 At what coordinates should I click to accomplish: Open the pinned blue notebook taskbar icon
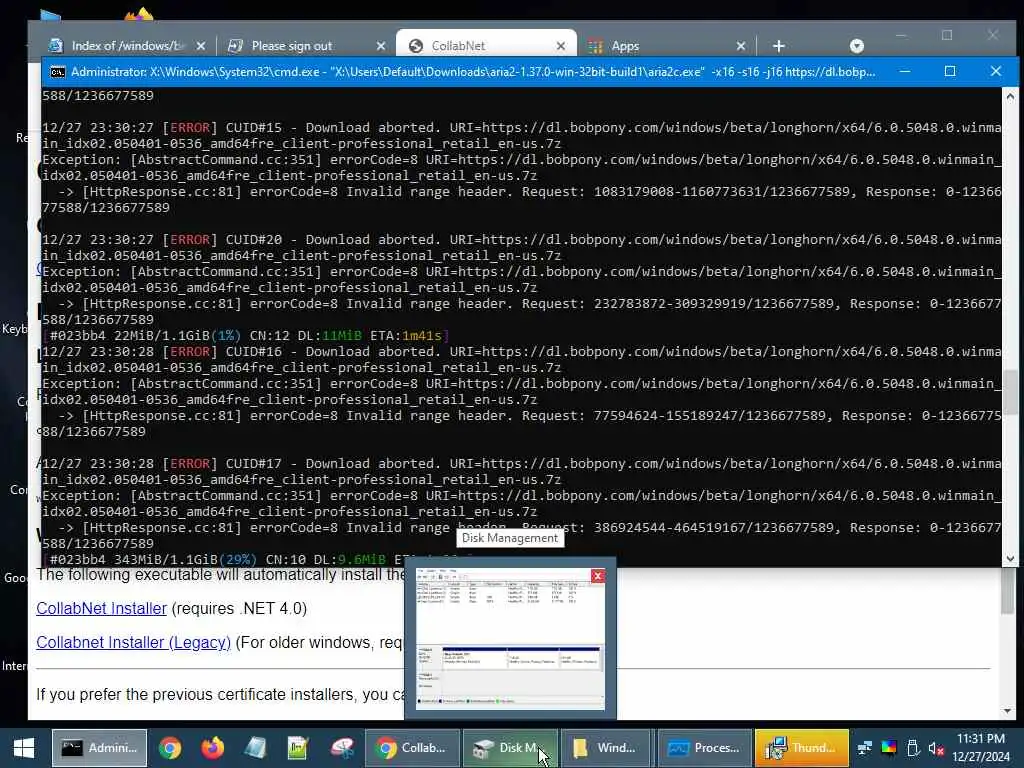click(x=255, y=748)
